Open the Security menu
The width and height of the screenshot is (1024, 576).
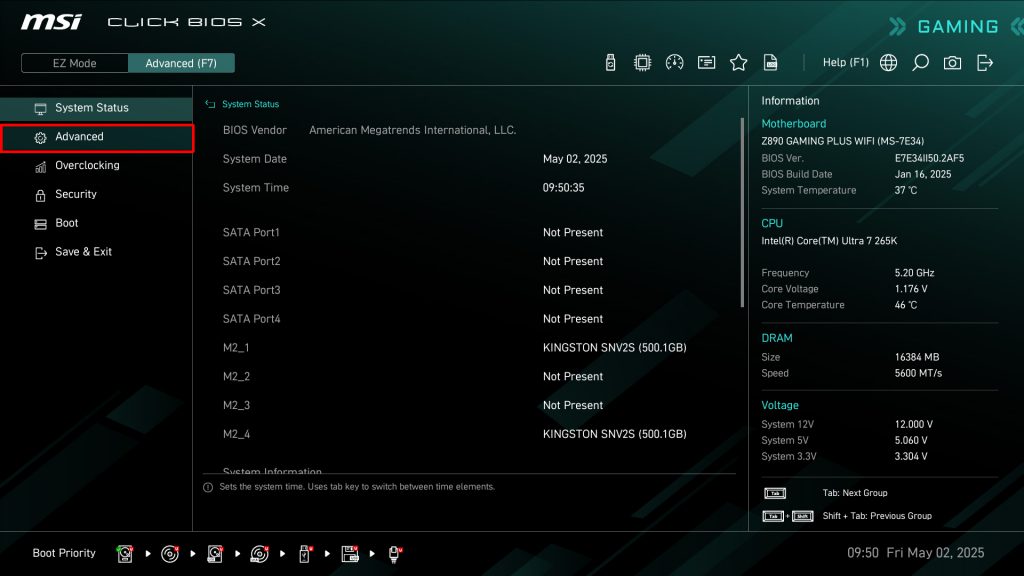[x=97, y=195]
